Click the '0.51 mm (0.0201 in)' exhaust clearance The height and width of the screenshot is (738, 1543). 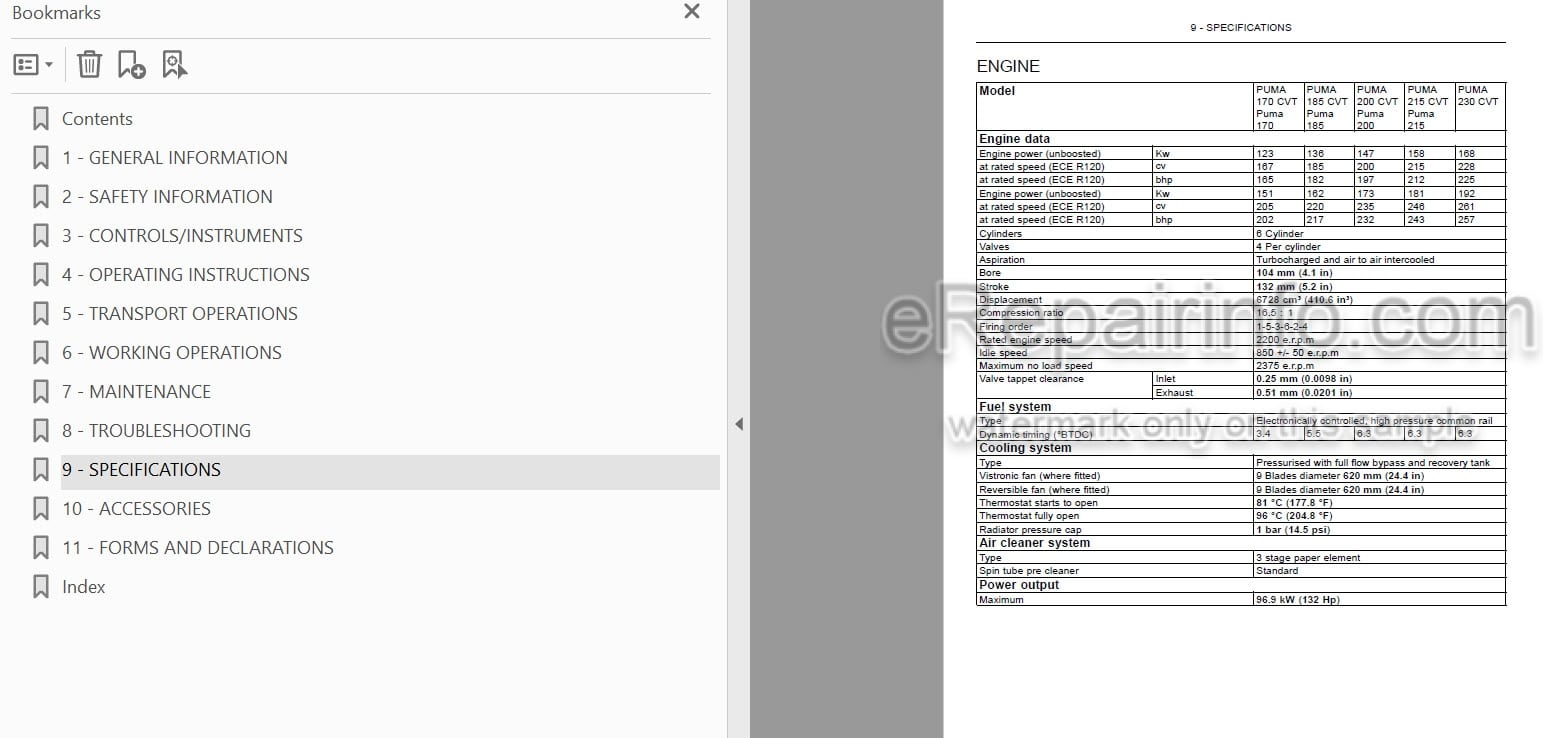click(1303, 393)
